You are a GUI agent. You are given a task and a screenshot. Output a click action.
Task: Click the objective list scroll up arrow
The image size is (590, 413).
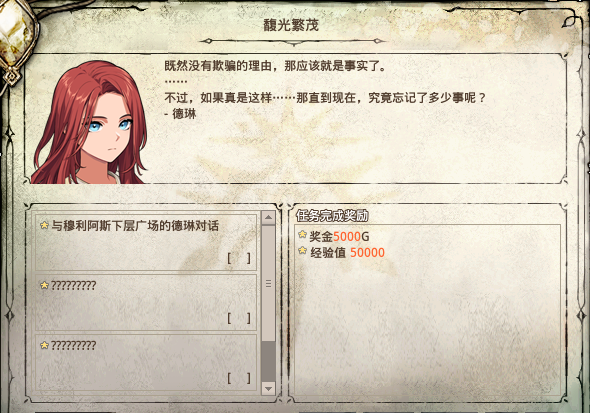[x=268, y=217]
